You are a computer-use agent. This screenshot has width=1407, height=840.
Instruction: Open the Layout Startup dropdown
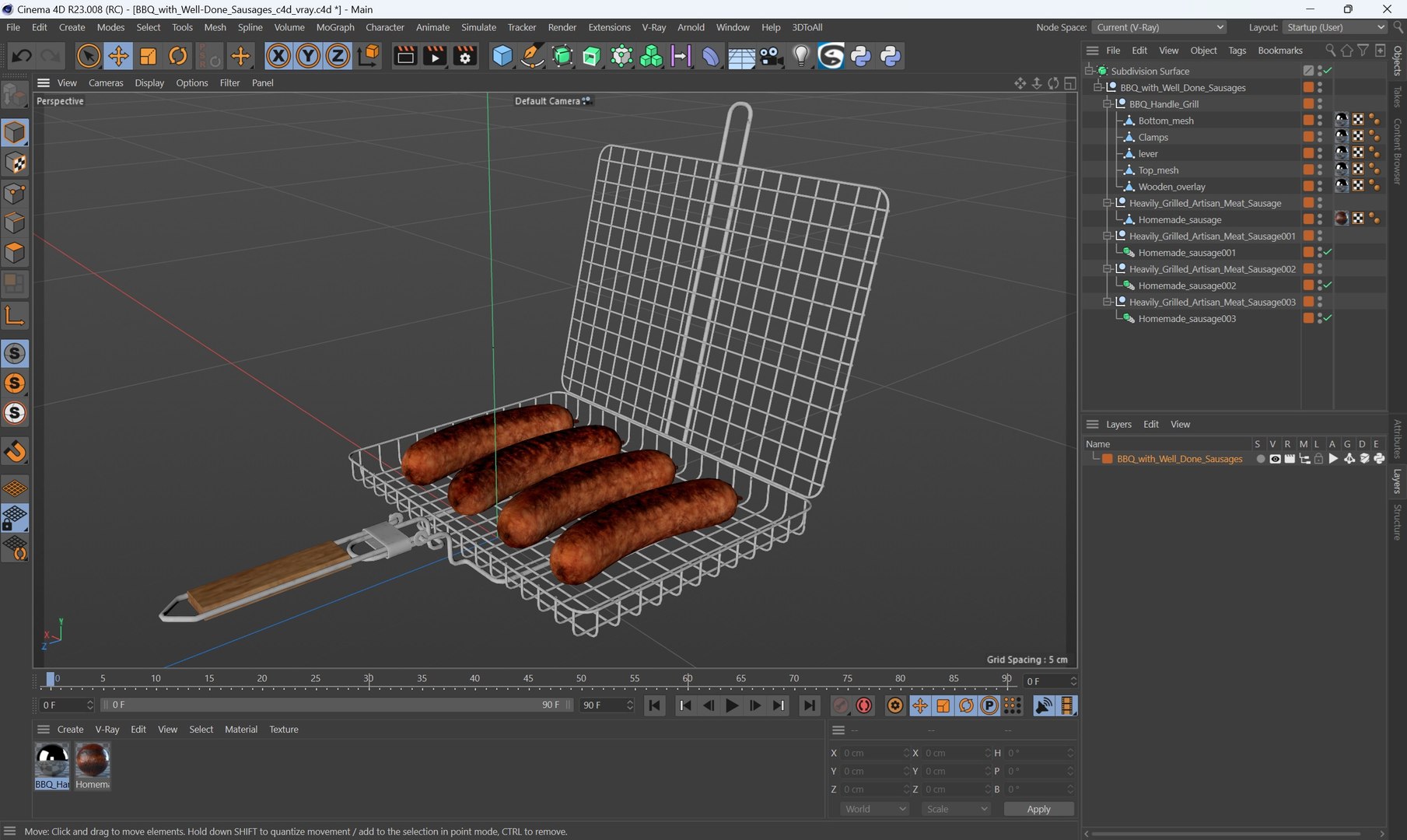coord(1335,27)
